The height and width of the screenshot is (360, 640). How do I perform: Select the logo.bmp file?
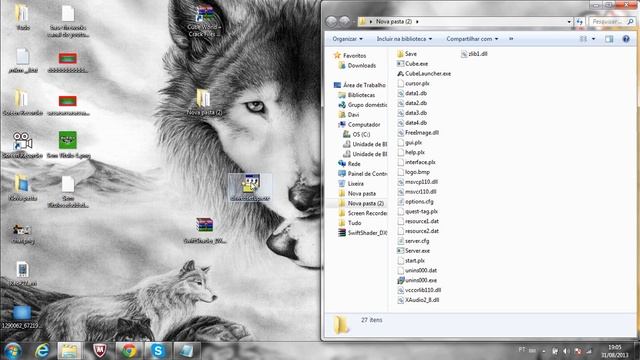(413, 172)
